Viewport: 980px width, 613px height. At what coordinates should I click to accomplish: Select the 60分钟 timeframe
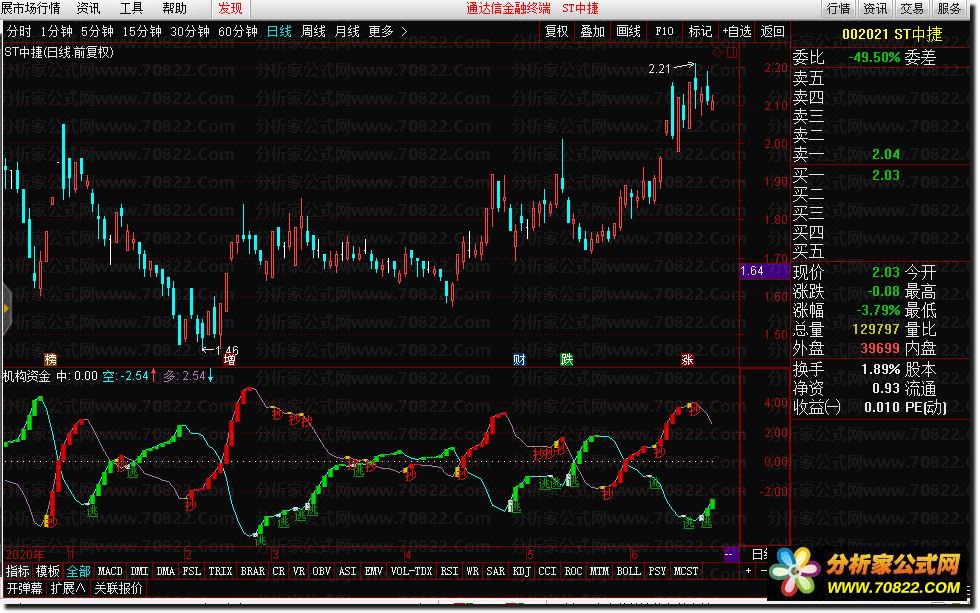pyautogui.click(x=238, y=31)
